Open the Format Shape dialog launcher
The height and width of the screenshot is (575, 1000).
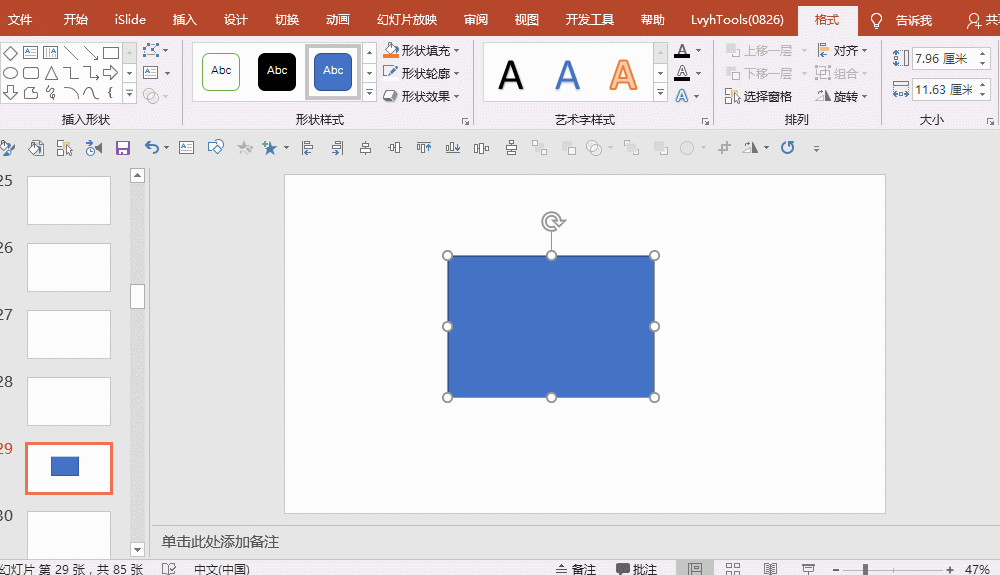(x=466, y=121)
